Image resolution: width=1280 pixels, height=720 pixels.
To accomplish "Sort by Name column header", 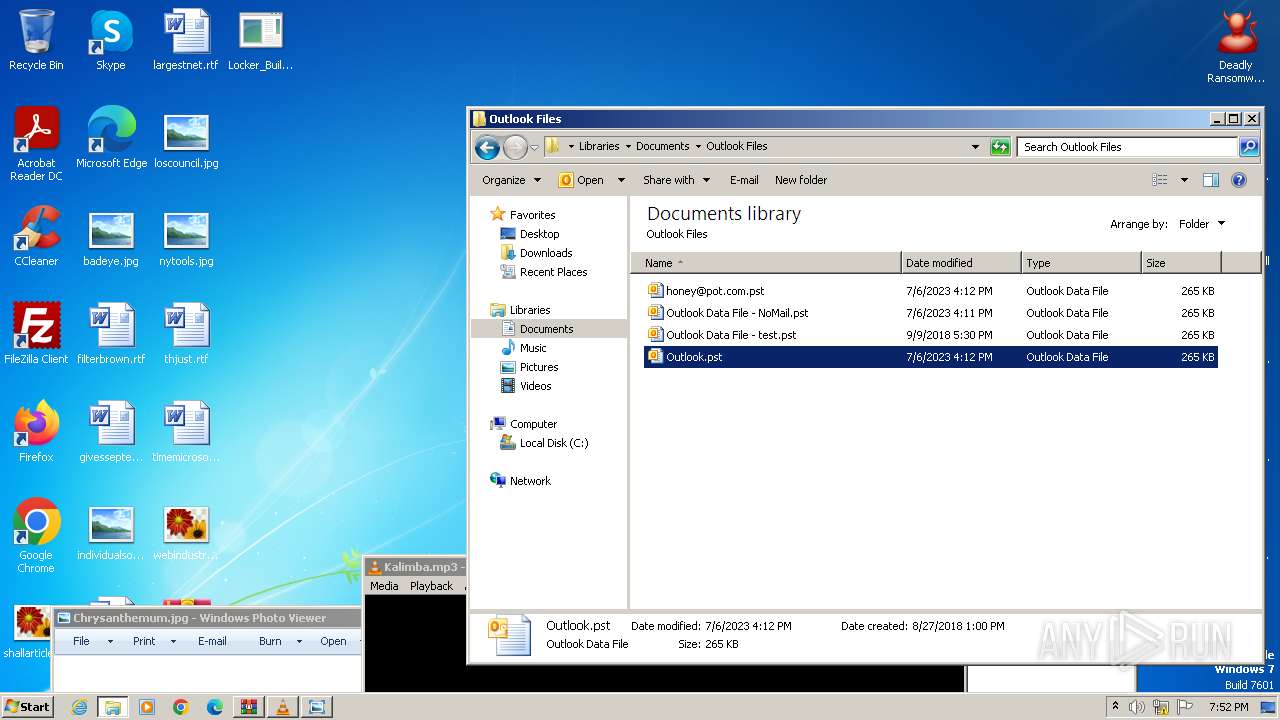I will click(x=766, y=263).
